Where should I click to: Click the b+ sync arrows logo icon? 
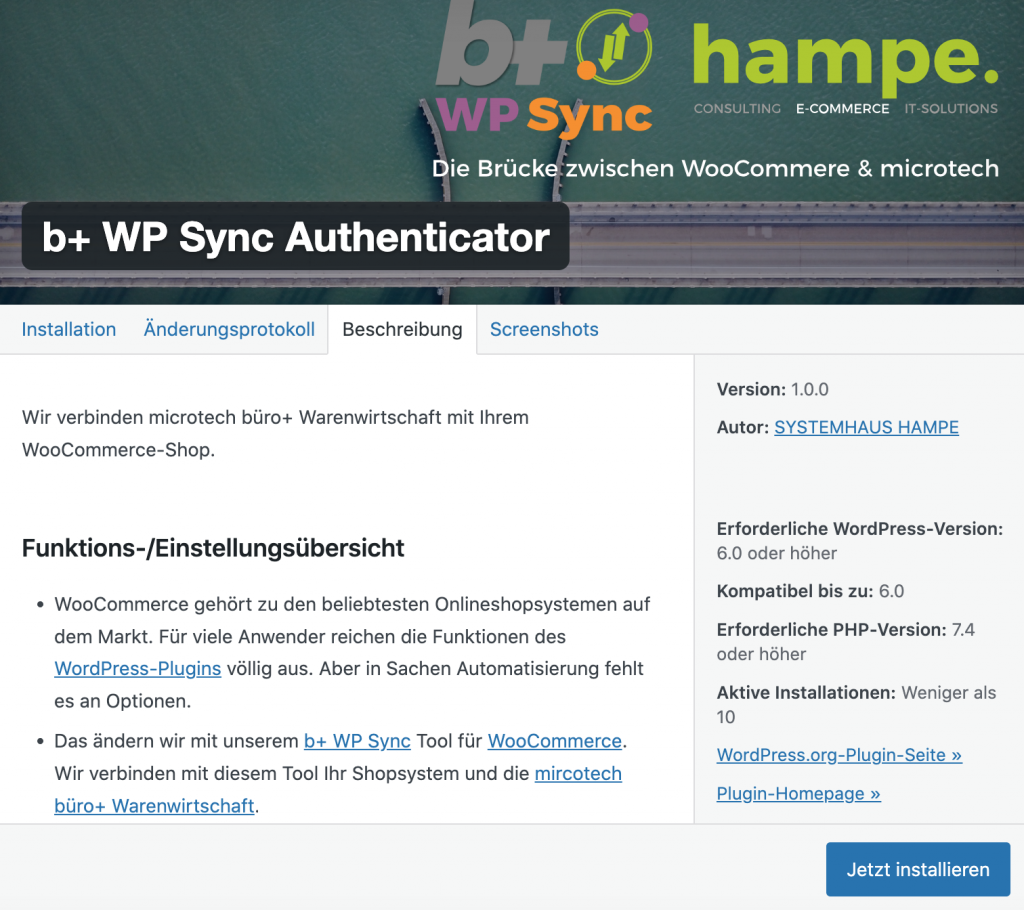point(613,47)
